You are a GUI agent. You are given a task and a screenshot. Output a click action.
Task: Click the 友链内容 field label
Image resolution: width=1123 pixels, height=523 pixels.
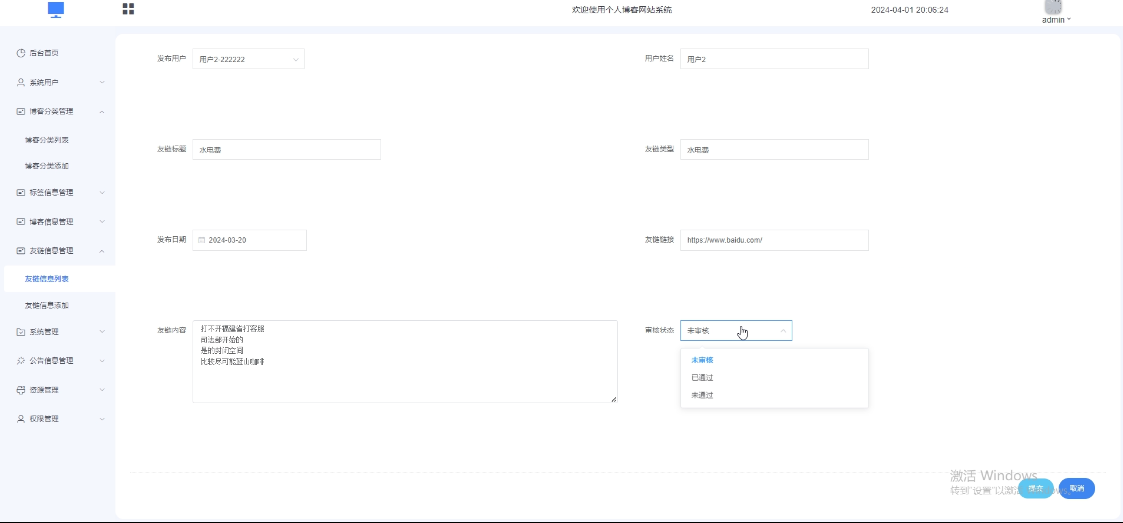tap(172, 330)
